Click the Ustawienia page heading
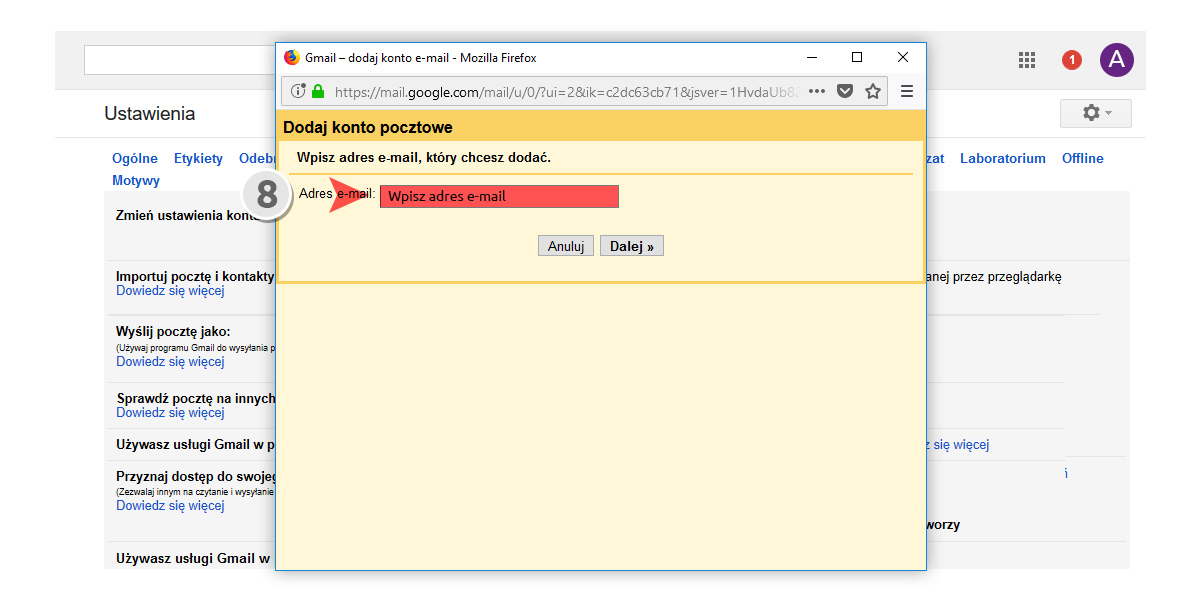Screen dimensions: 1200x600 tap(150, 114)
